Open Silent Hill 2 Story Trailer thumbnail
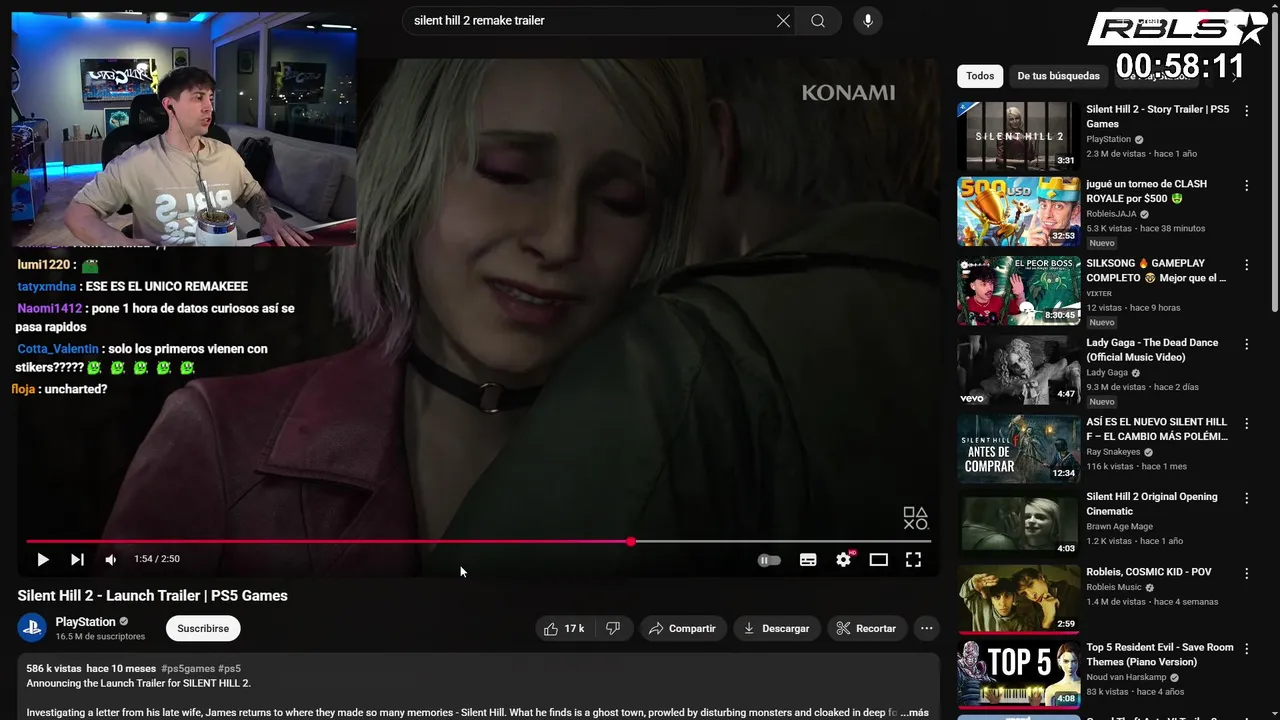Screen dimensions: 1280x720 1018,136
